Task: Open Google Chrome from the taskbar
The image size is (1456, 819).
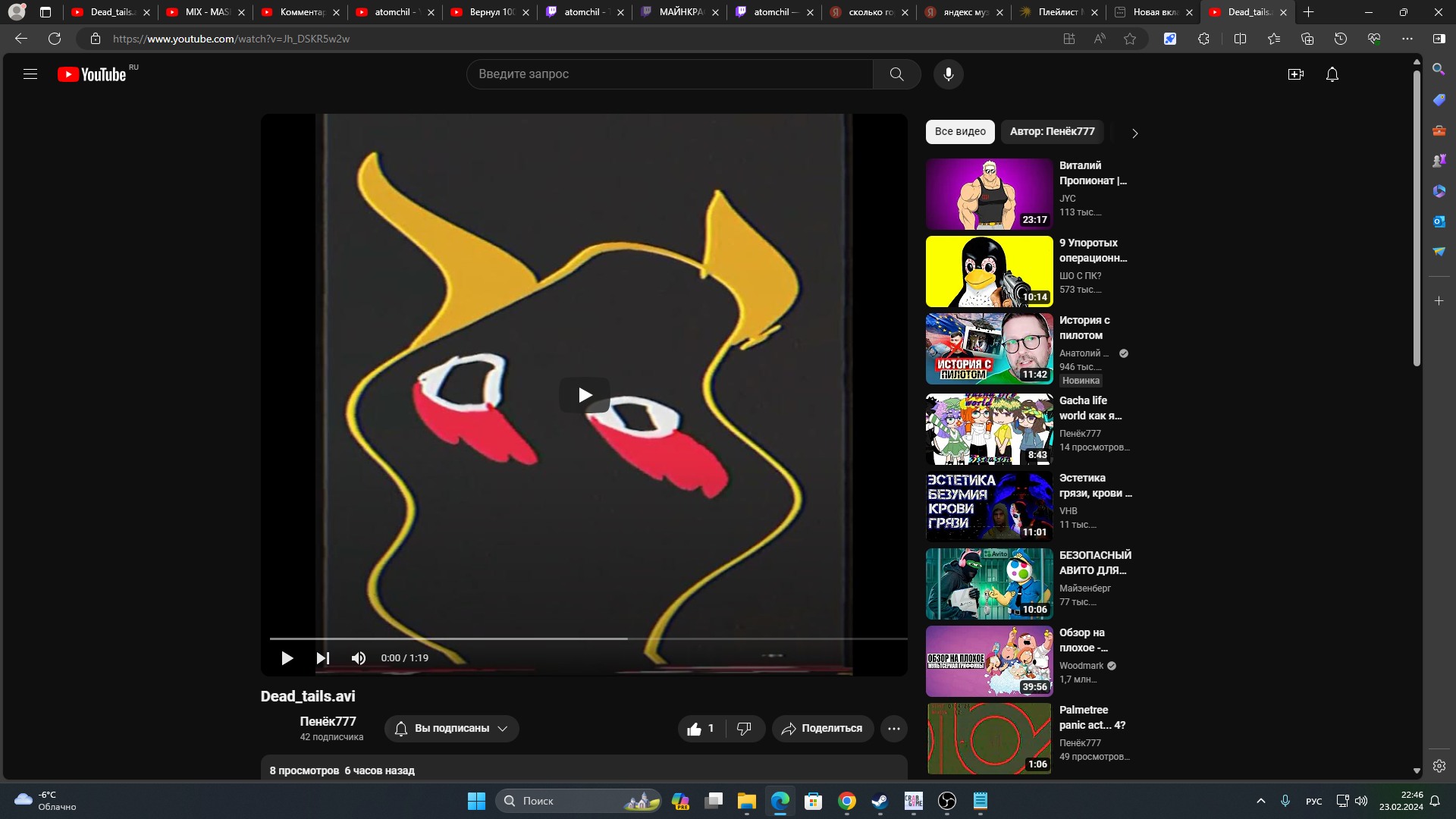Action: 846,801
